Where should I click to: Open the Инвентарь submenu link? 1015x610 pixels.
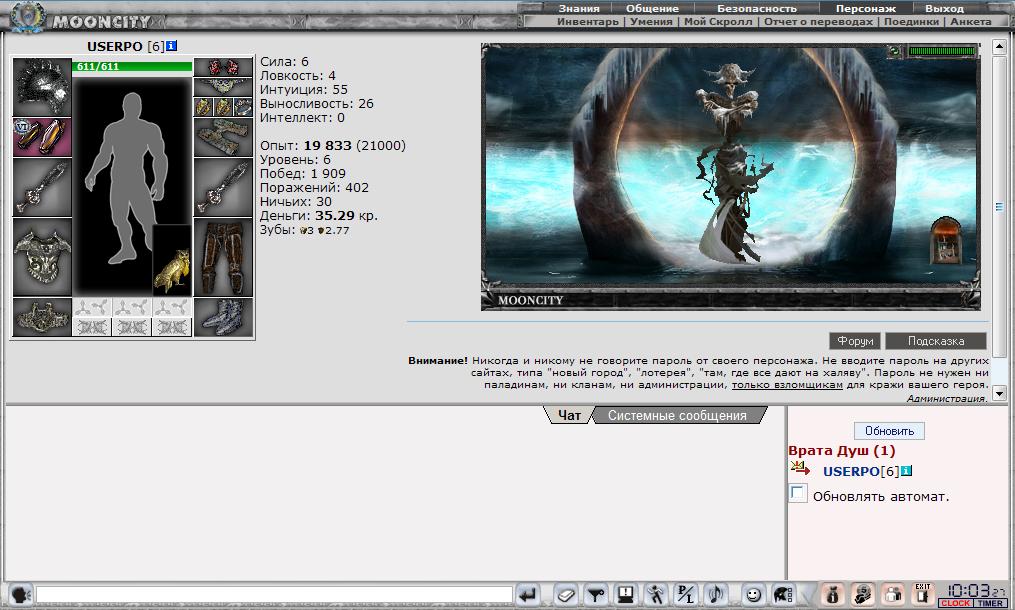[x=588, y=21]
